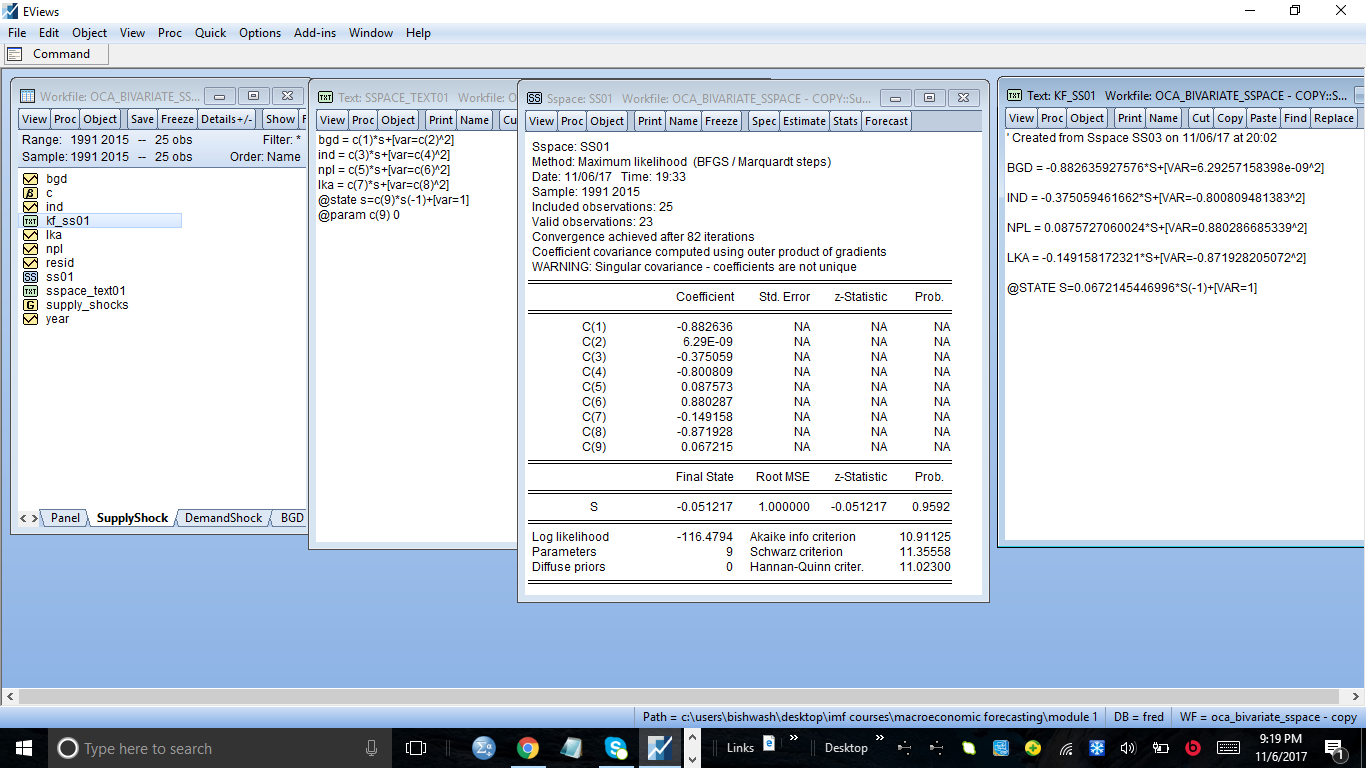Viewport: 1366px width, 768px height.
Task: Click View in the KF_SS01 text window
Action: tap(1021, 118)
